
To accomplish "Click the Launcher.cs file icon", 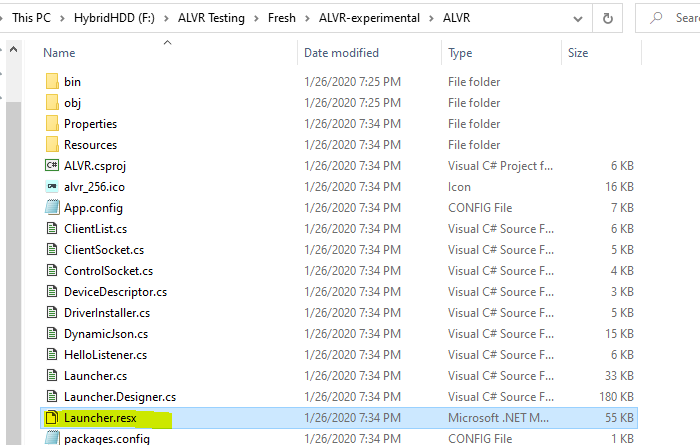I will pyautogui.click(x=52, y=375).
